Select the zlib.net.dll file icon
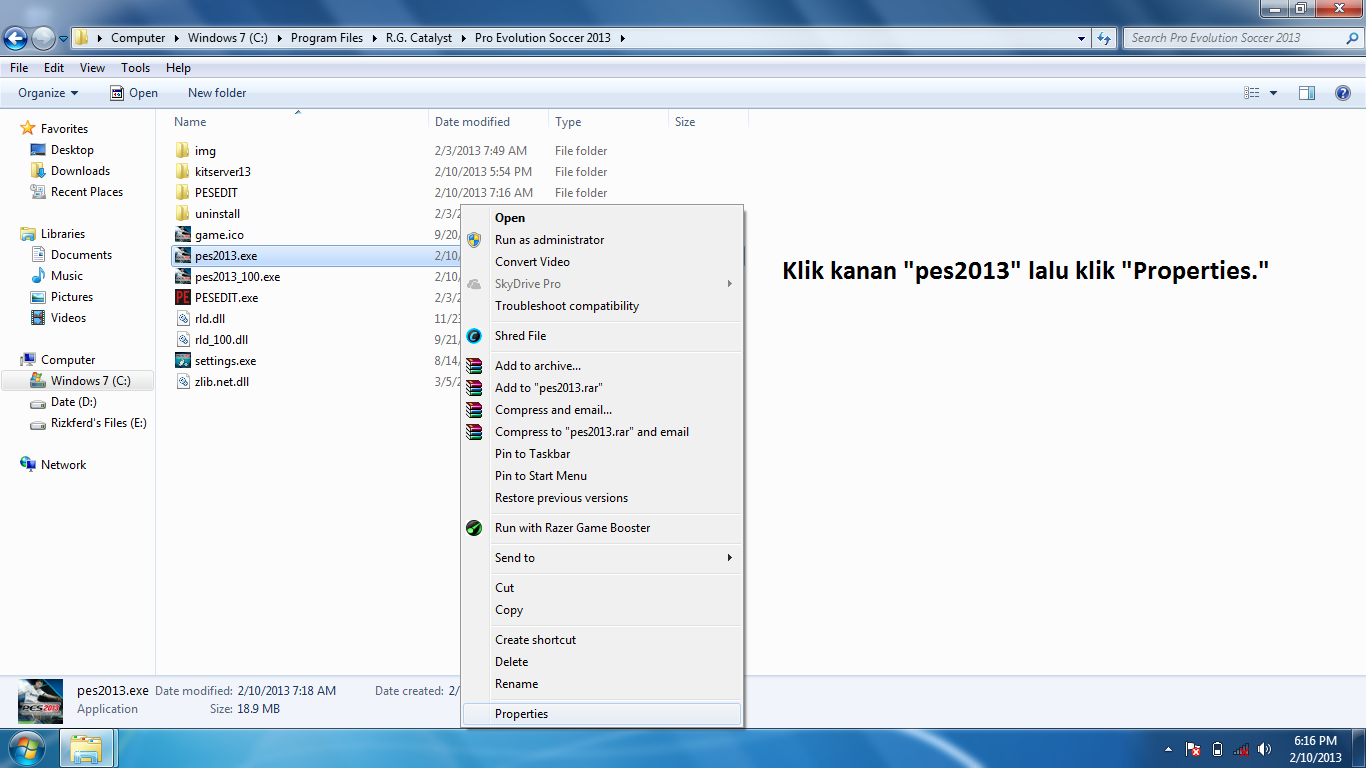 point(182,382)
